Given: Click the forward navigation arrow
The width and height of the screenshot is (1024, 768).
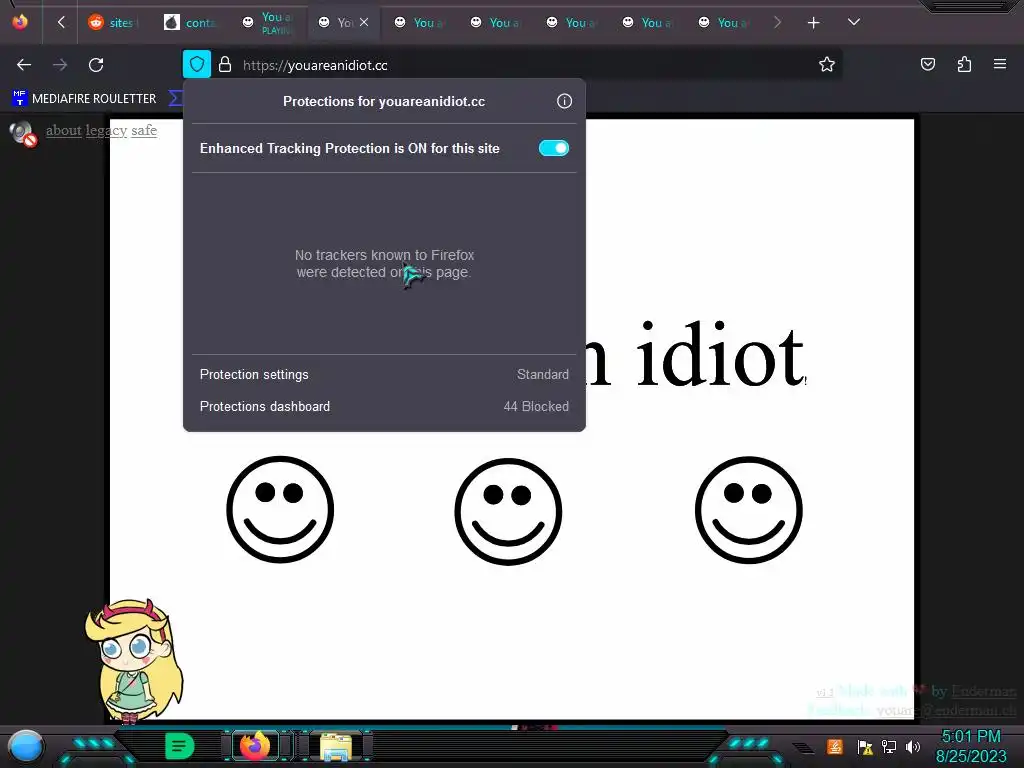Looking at the screenshot, I should pos(60,65).
